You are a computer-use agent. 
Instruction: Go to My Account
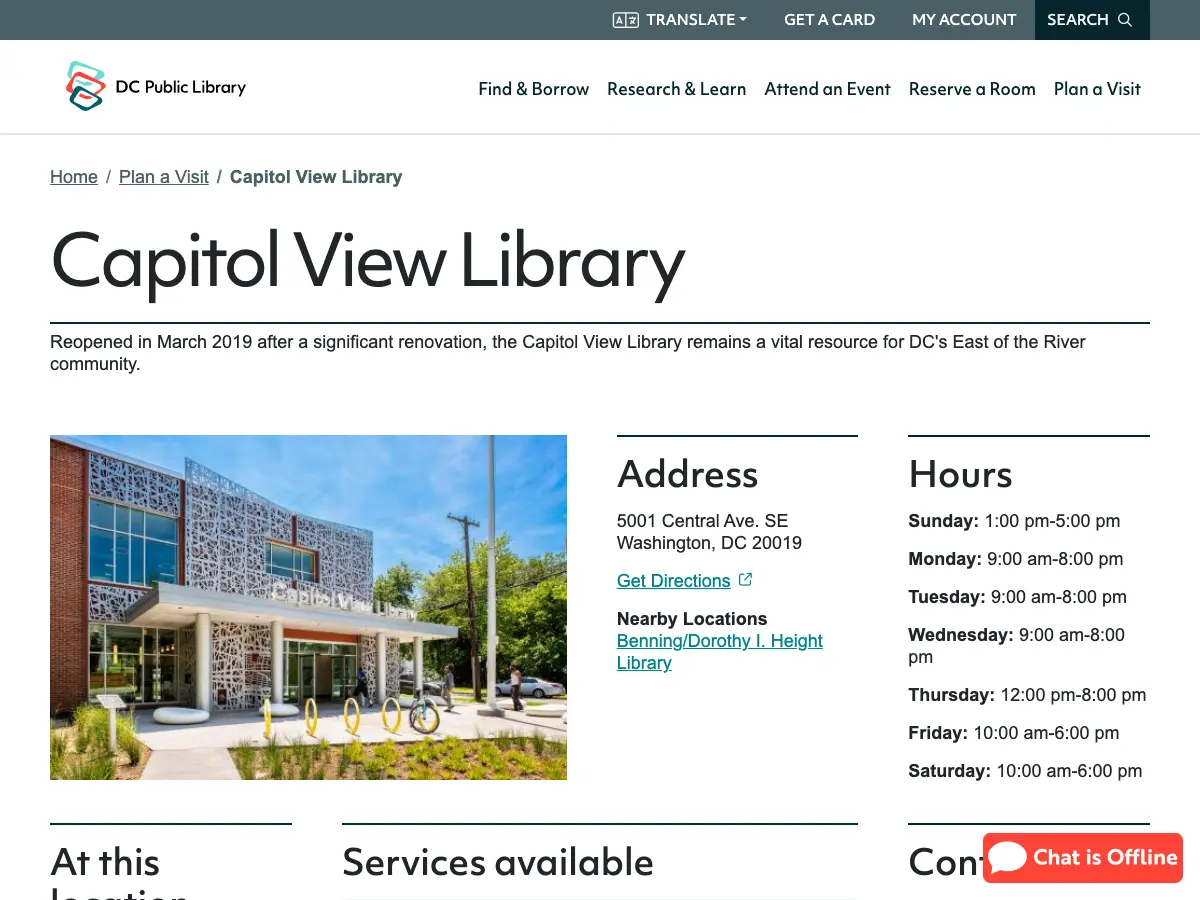(964, 20)
